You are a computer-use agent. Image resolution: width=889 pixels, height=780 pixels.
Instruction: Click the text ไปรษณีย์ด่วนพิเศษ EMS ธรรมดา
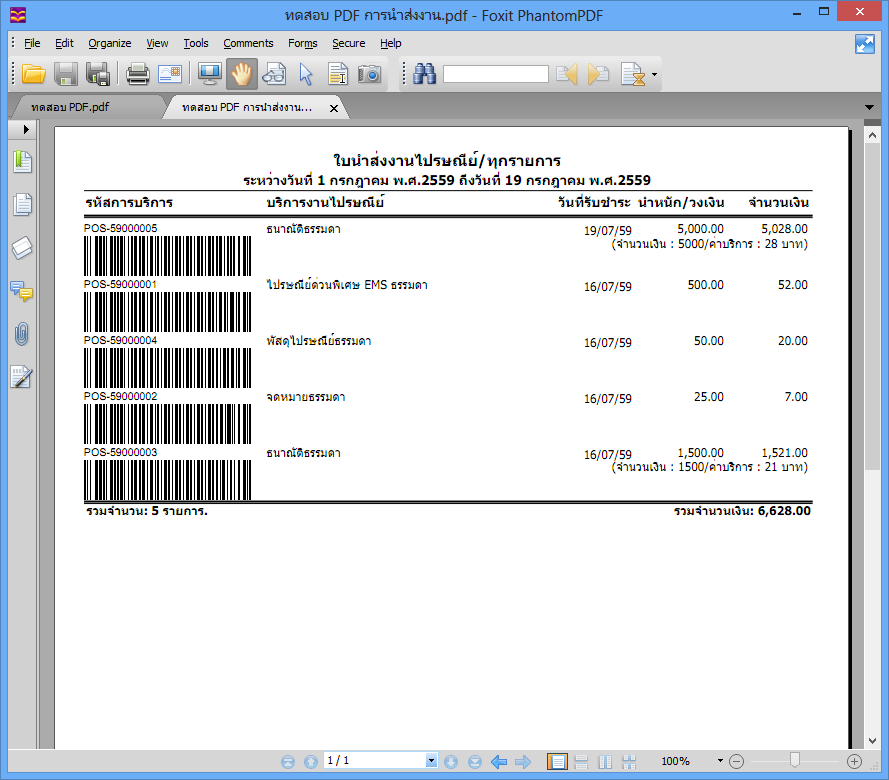[347, 285]
